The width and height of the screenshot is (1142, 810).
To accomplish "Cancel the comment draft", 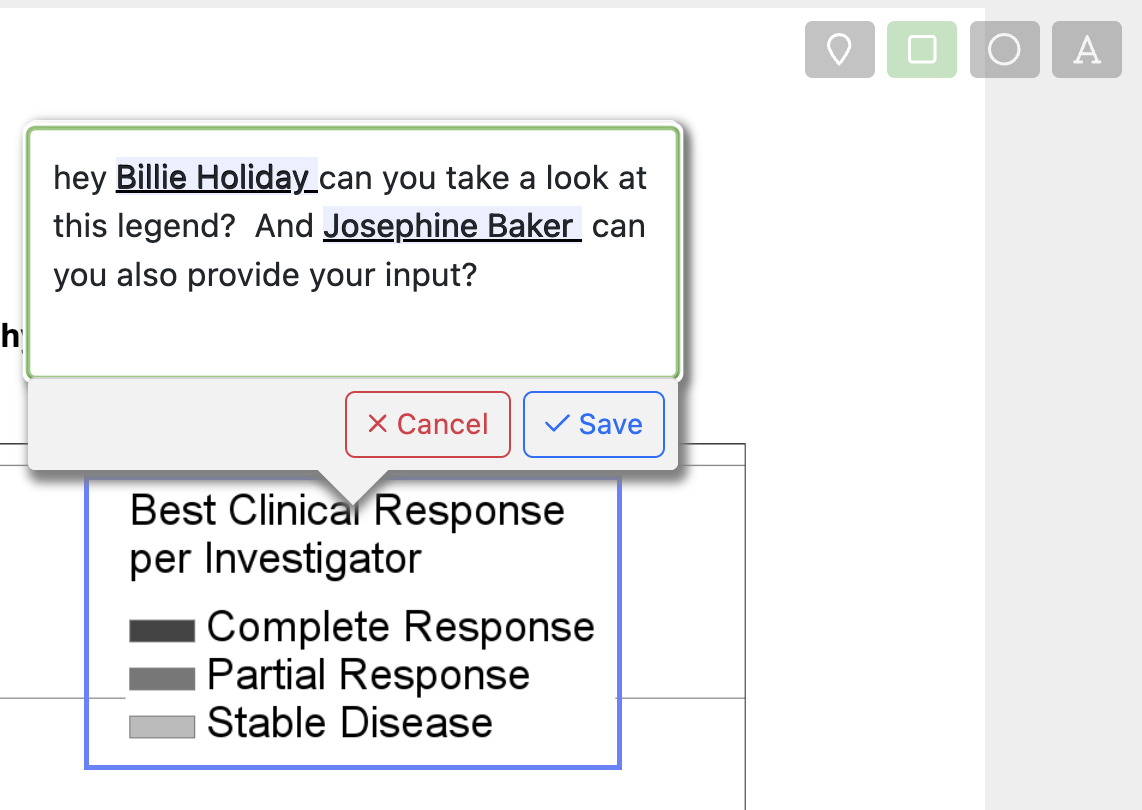I will click(428, 424).
